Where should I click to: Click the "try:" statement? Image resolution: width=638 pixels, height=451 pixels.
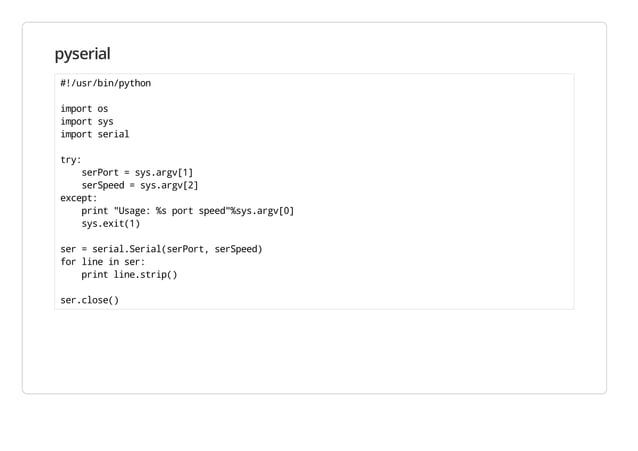point(71,160)
